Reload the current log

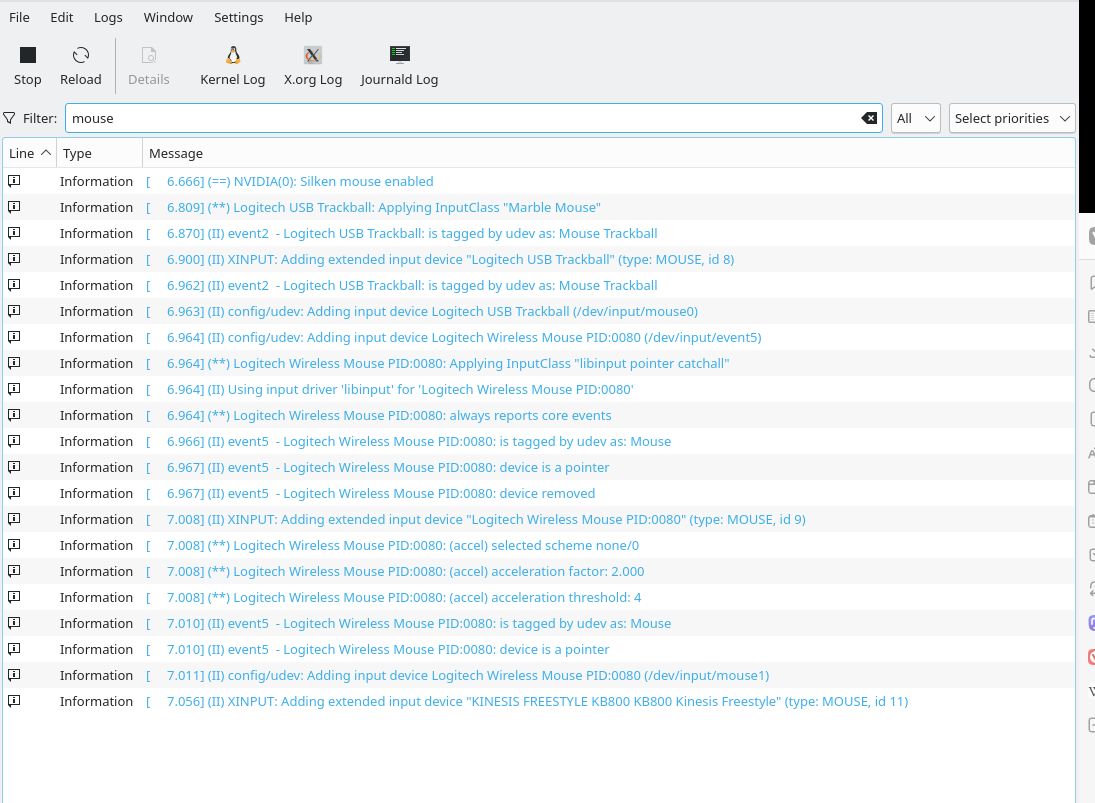81,66
